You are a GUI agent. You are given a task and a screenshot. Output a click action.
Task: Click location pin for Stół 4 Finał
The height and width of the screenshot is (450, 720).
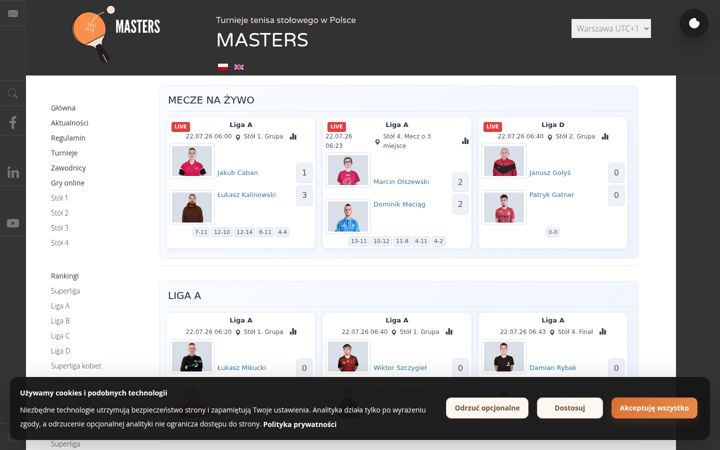[x=552, y=332]
